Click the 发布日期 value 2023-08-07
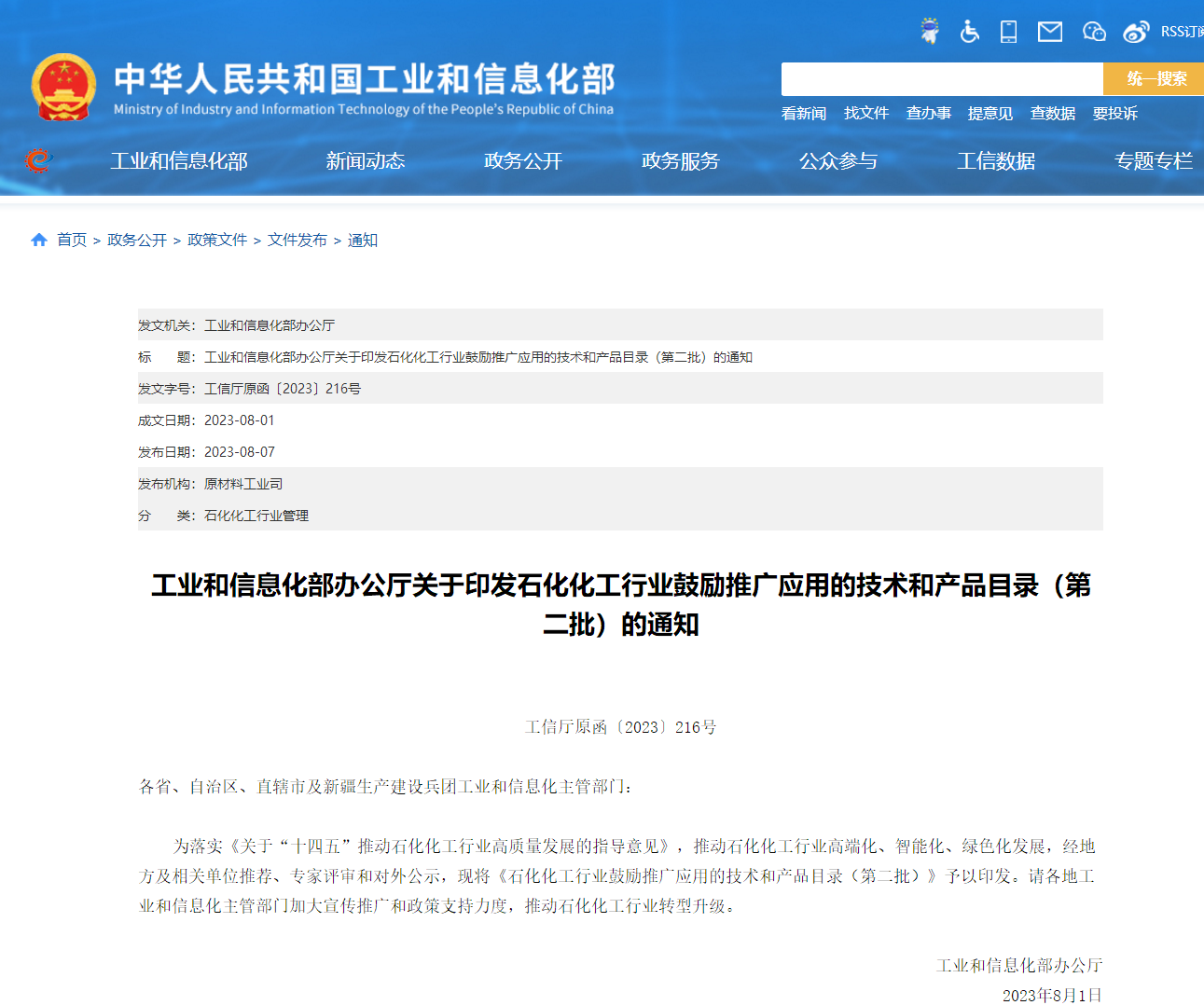The image size is (1204, 1005). [x=240, y=452]
